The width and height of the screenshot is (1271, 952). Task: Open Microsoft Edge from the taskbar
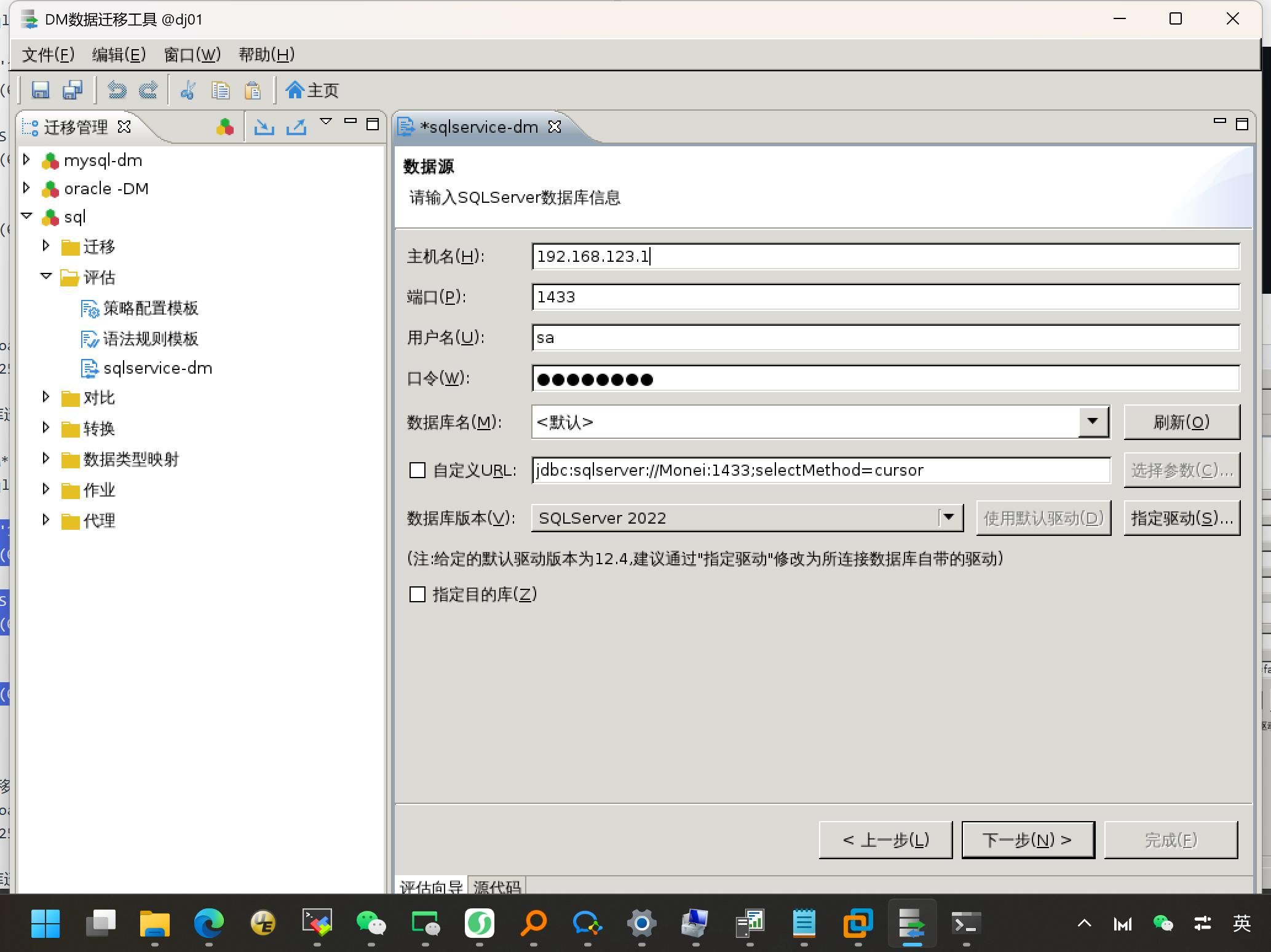pyautogui.click(x=209, y=923)
